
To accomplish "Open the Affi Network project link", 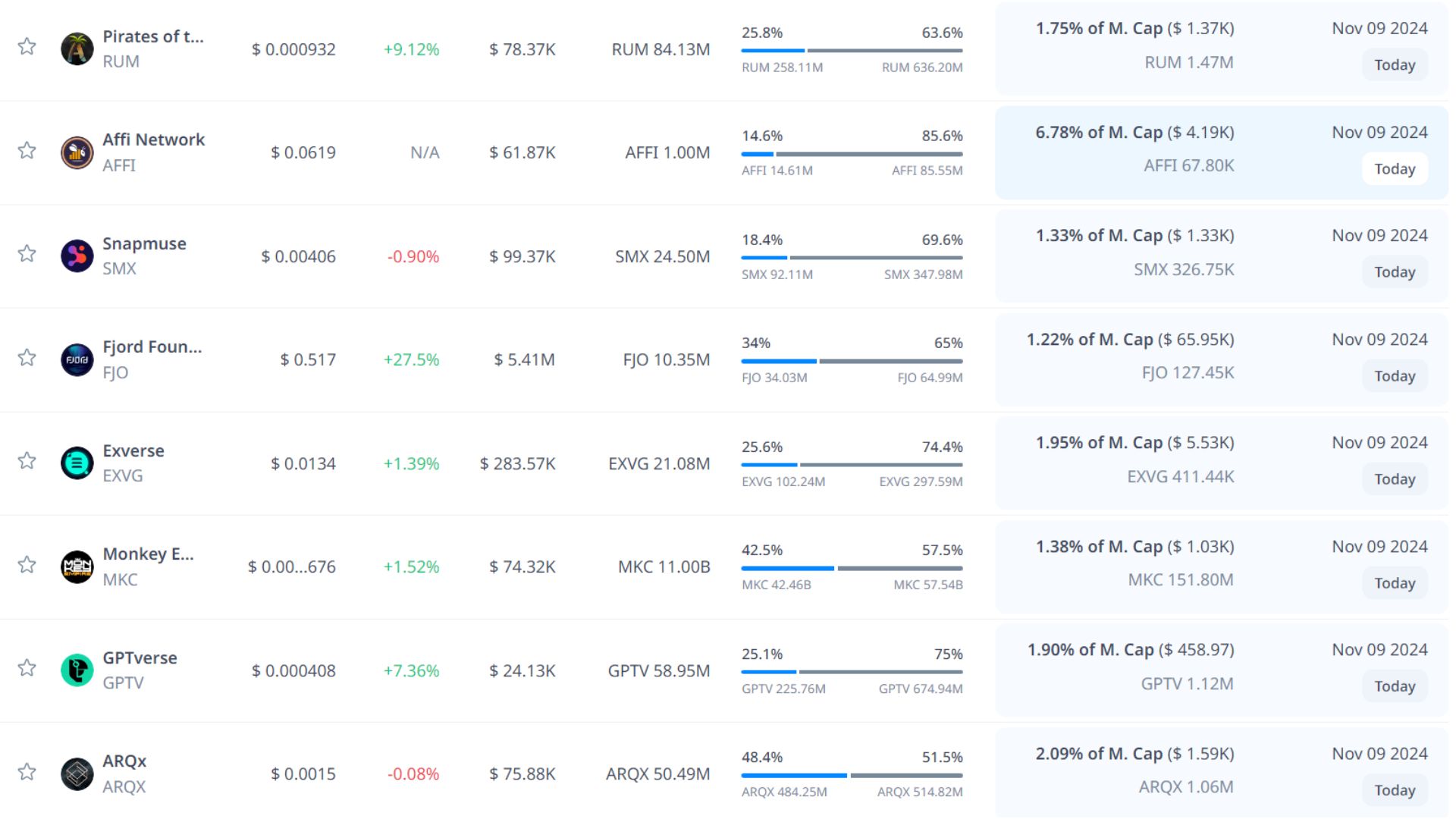I will [x=153, y=140].
